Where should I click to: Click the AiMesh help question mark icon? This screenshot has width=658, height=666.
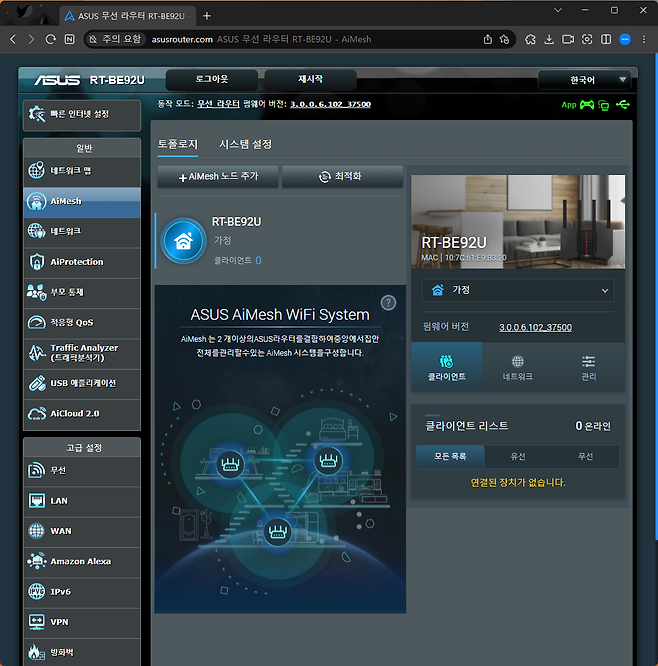pyautogui.click(x=389, y=302)
